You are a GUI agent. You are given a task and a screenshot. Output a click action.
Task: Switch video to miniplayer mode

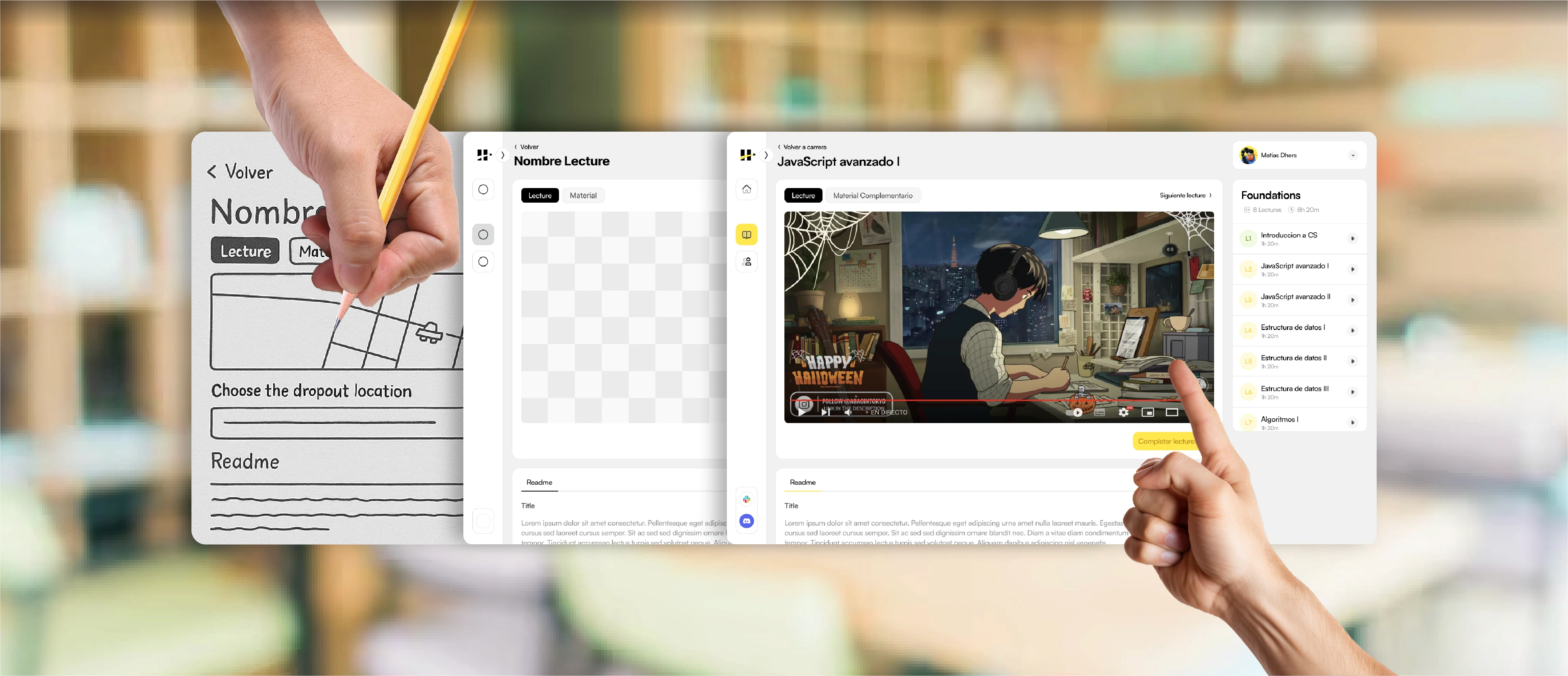1148,413
